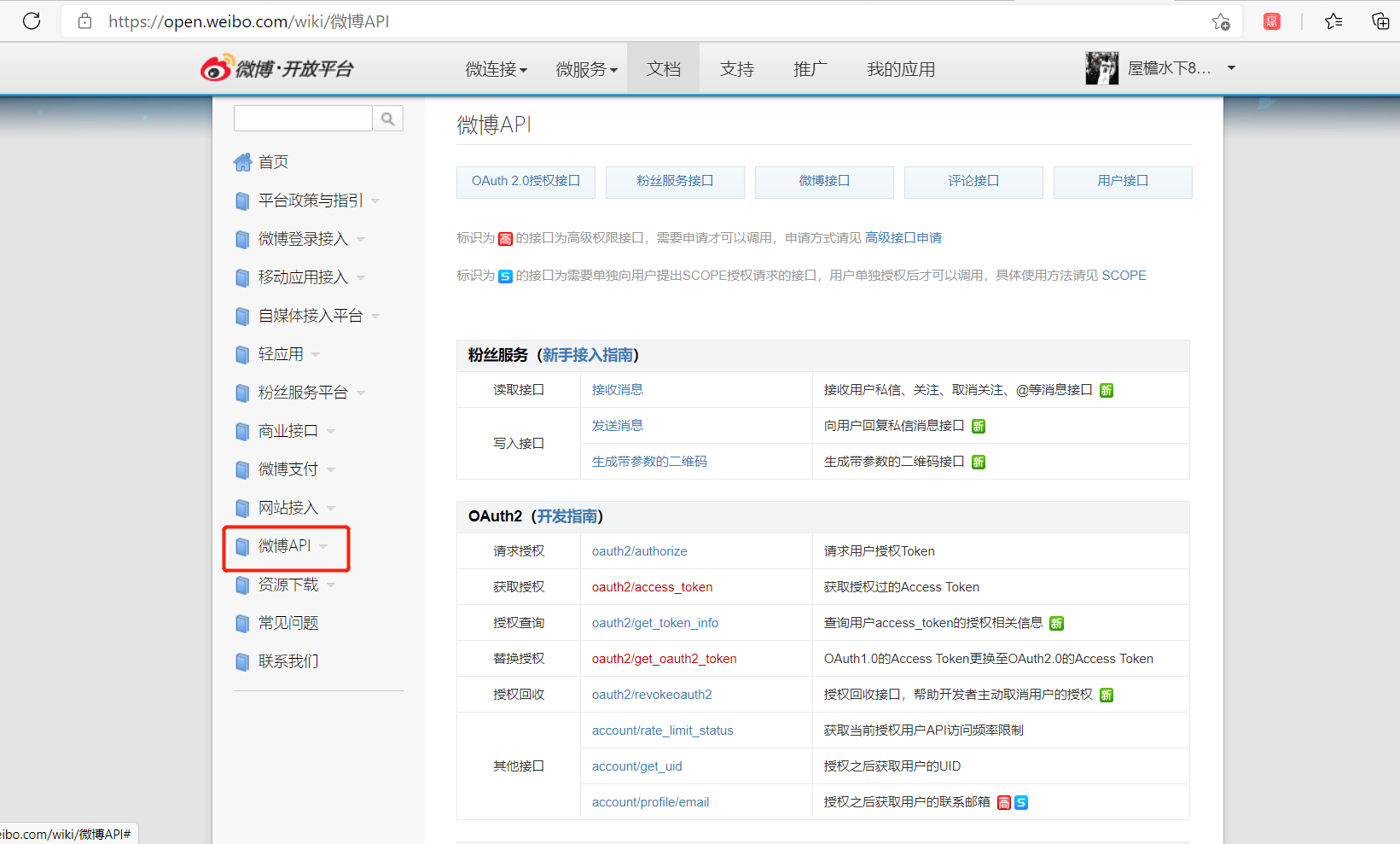Click the user avatar thumbnail
Screen dimensions: 1400x844
[x=1102, y=68]
